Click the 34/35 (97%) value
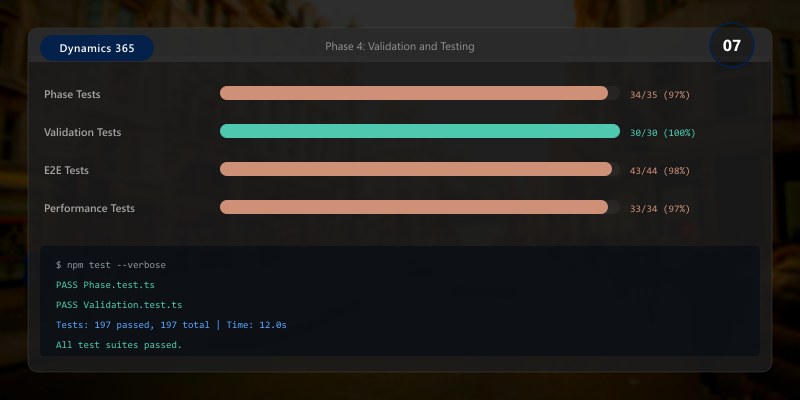 click(660, 95)
